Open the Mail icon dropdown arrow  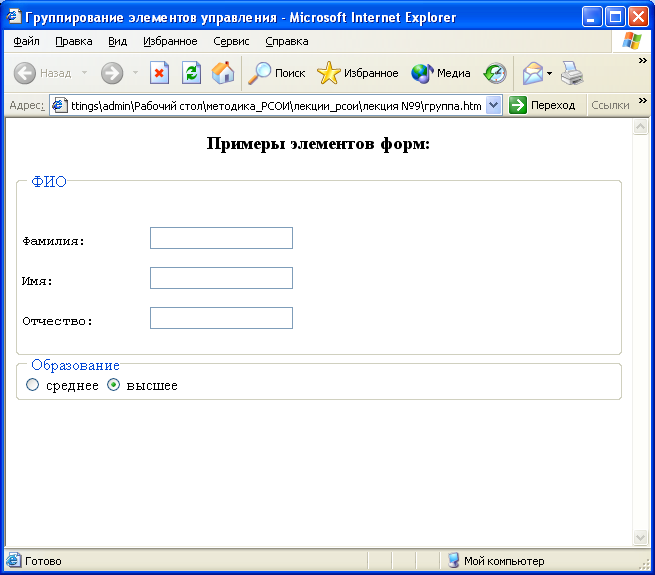coord(549,73)
